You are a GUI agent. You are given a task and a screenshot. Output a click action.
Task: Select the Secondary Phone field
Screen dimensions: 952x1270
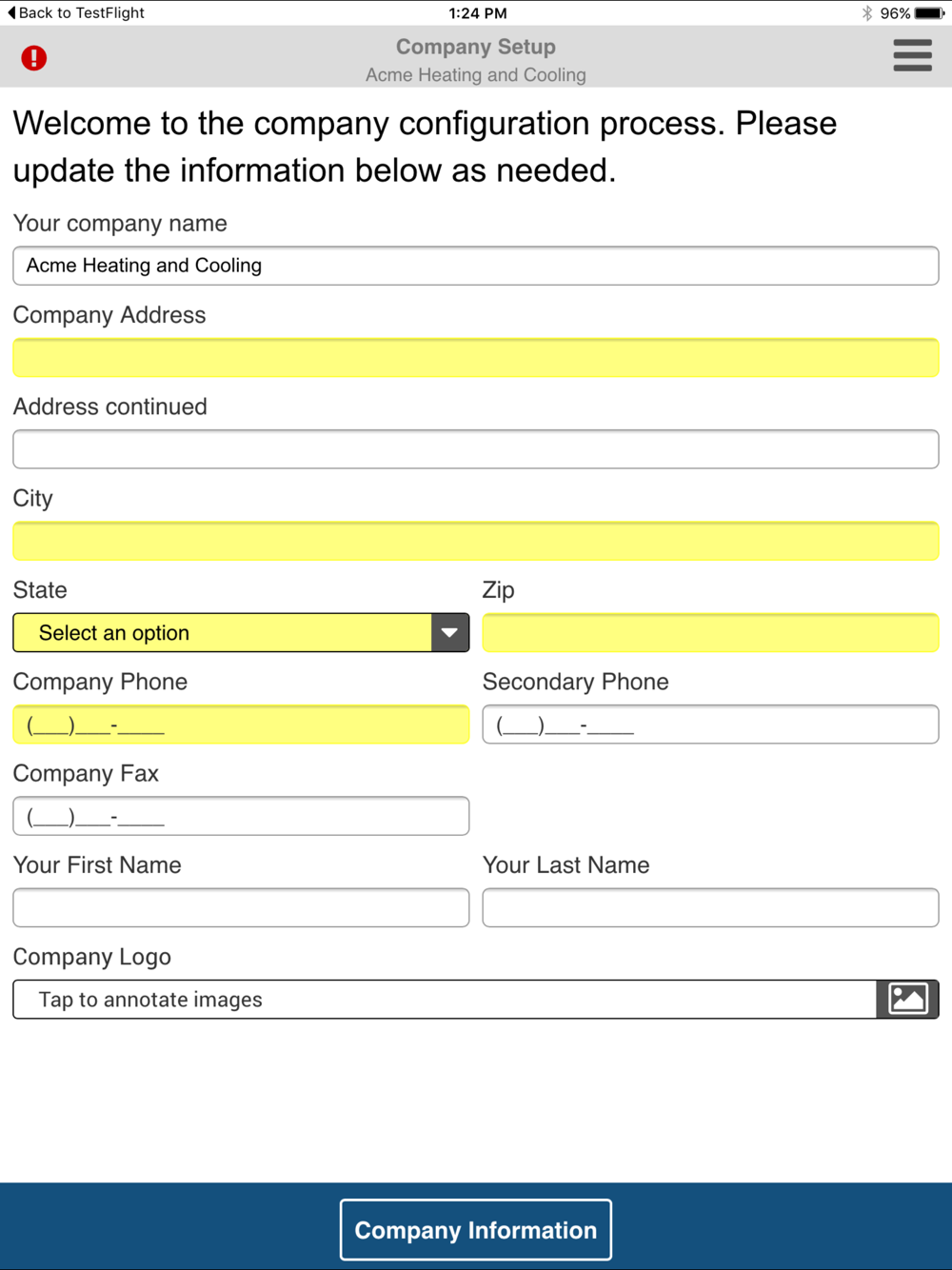tap(710, 724)
